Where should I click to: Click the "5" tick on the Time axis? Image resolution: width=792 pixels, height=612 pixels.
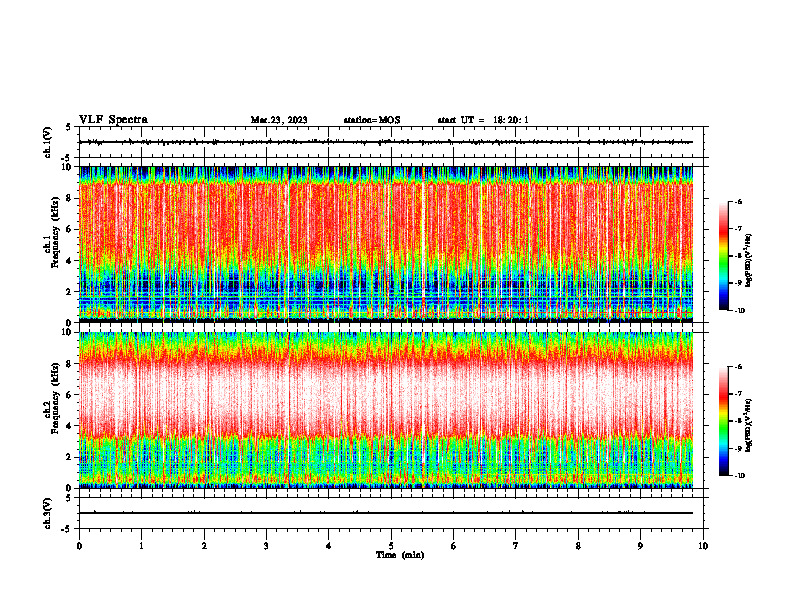click(x=391, y=546)
